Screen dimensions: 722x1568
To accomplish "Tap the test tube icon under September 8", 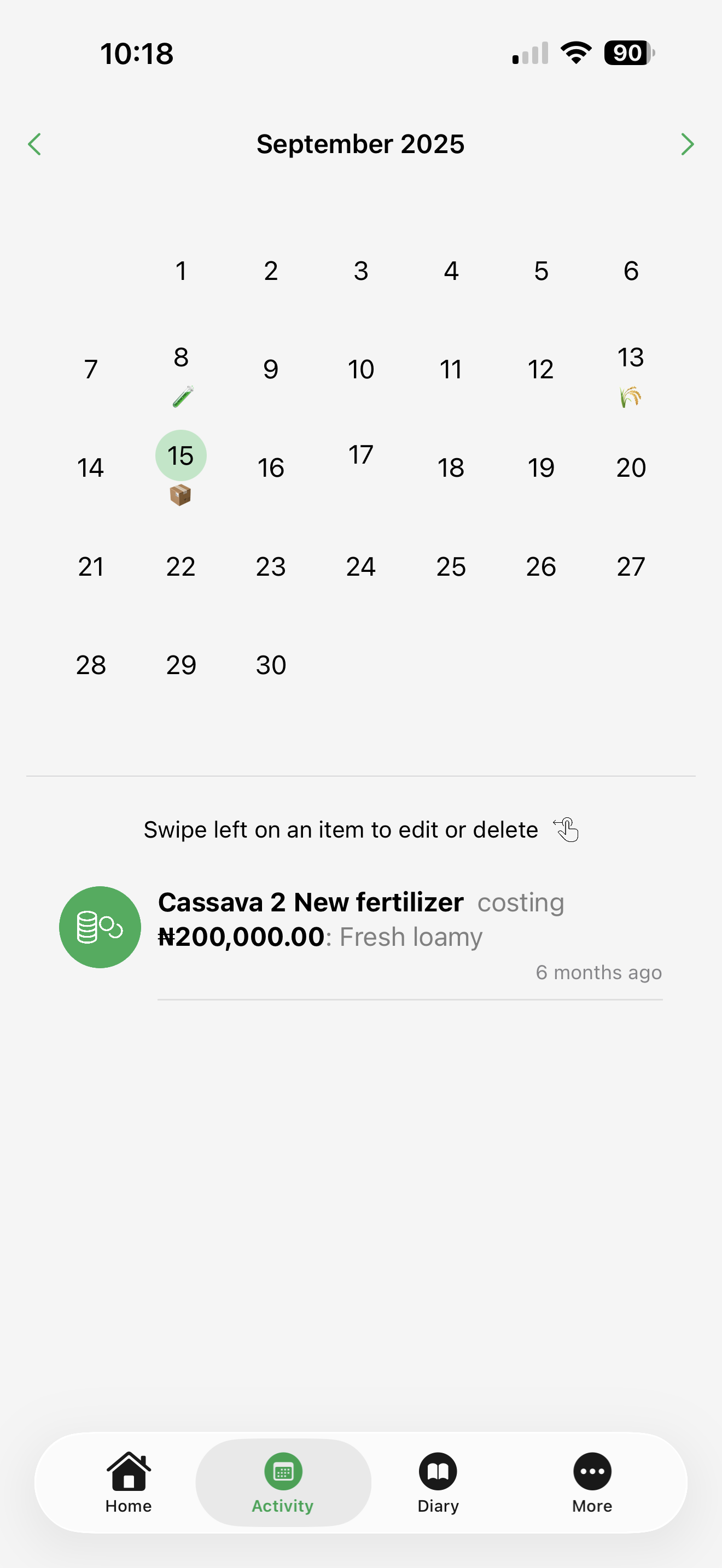I will tap(182, 396).
